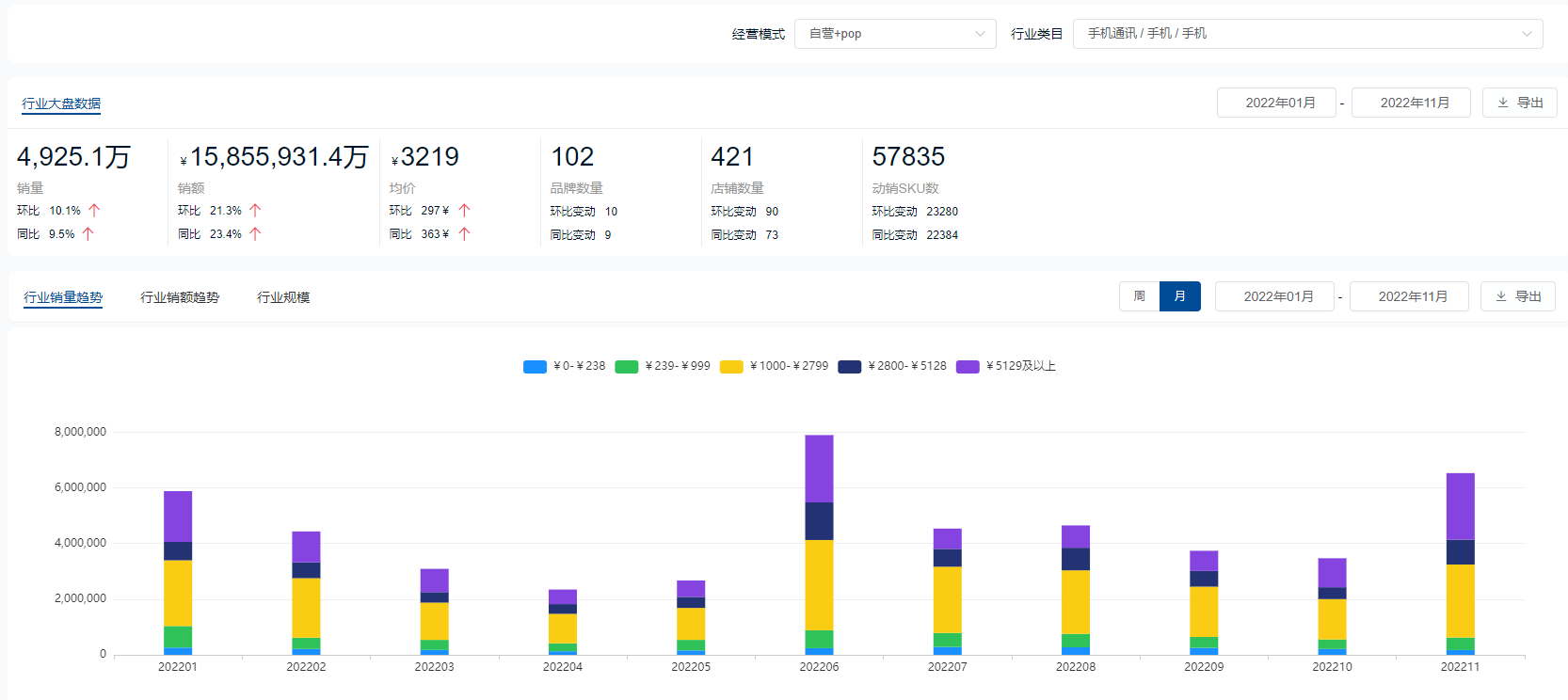The width and height of the screenshot is (1568, 700).
Task: Open the 2022年01月 start date picker in 行业大盘数据
Action: pyautogui.click(x=1275, y=103)
